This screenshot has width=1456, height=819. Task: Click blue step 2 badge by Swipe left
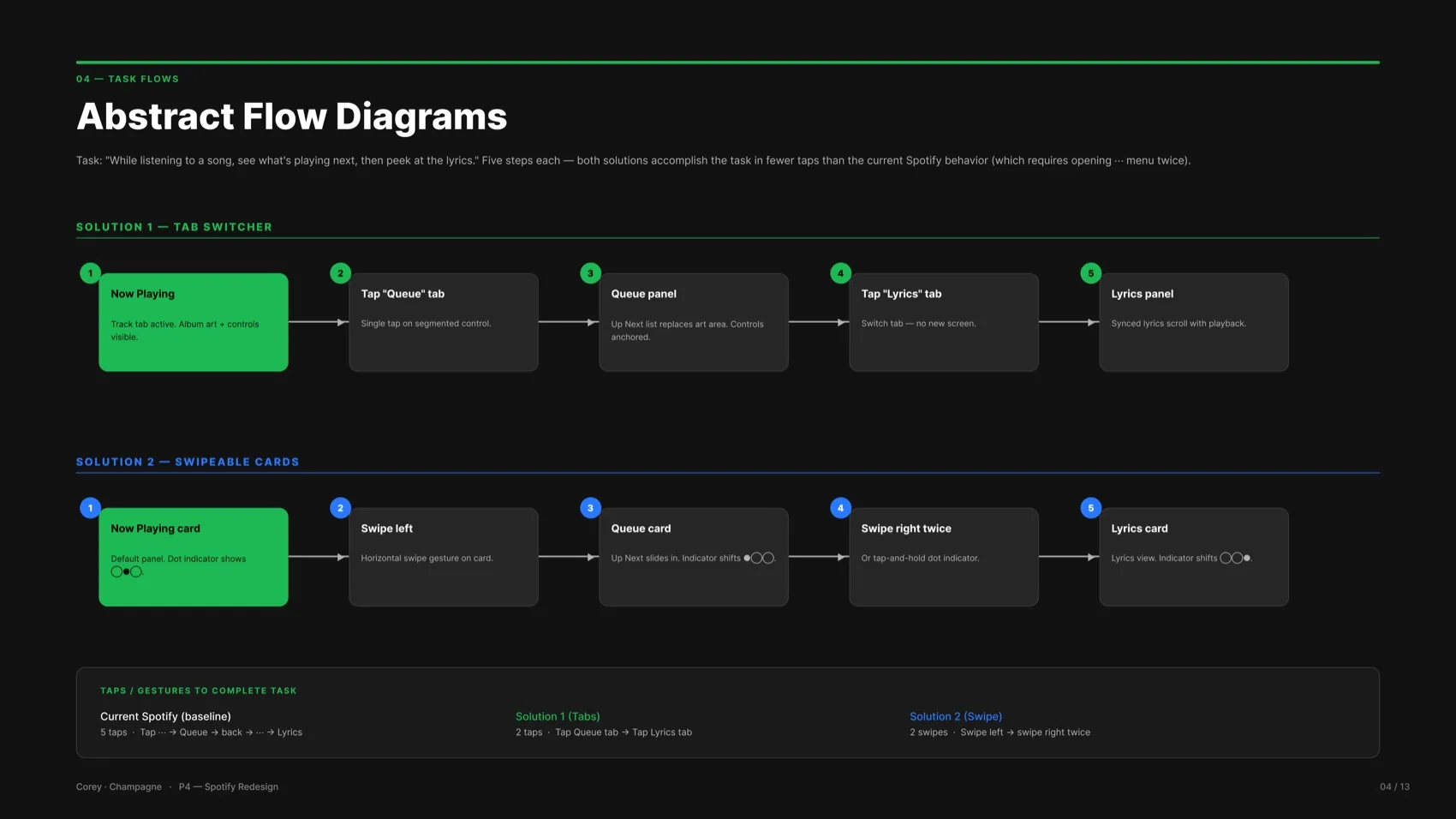pyautogui.click(x=340, y=508)
